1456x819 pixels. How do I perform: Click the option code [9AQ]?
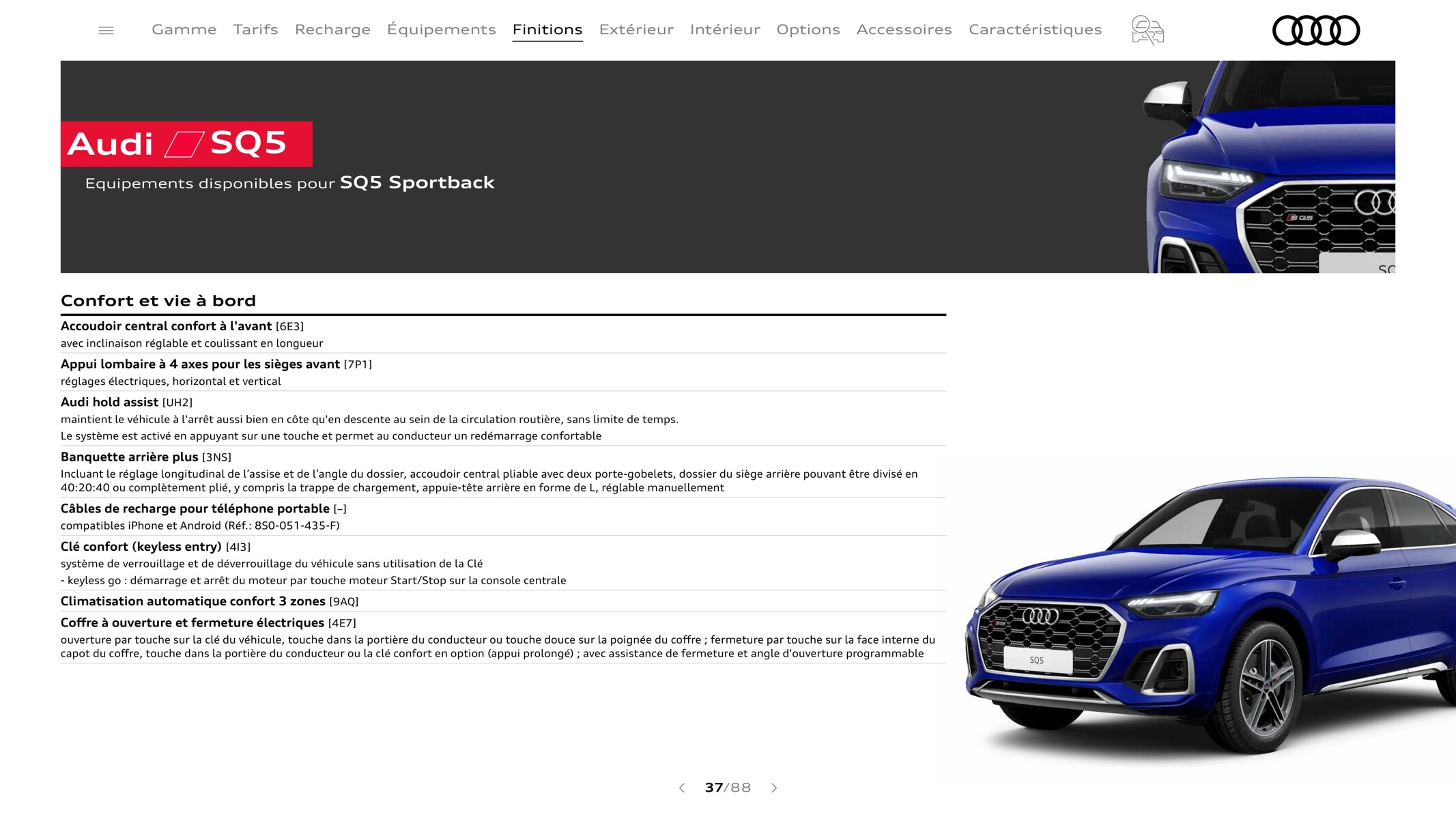point(343,602)
